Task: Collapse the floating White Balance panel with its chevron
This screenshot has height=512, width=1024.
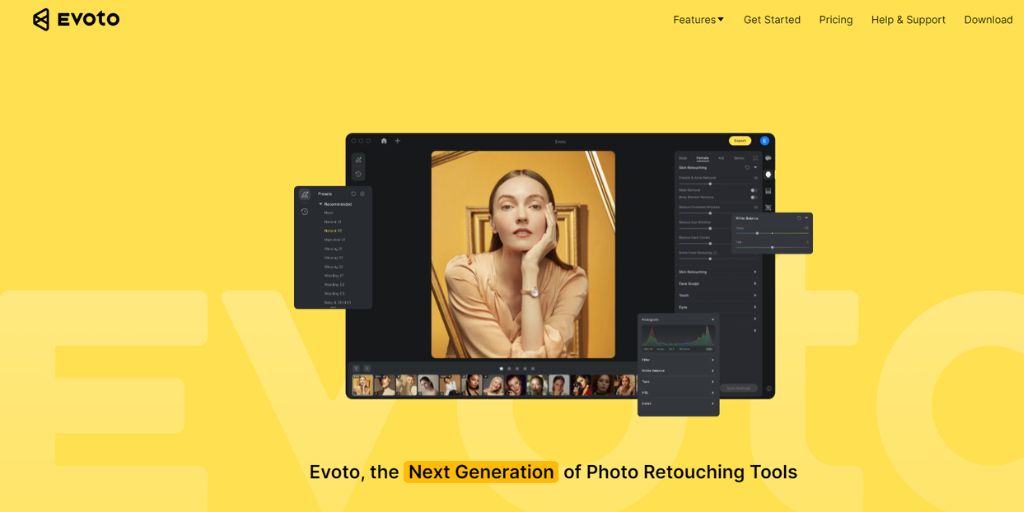Action: click(807, 218)
